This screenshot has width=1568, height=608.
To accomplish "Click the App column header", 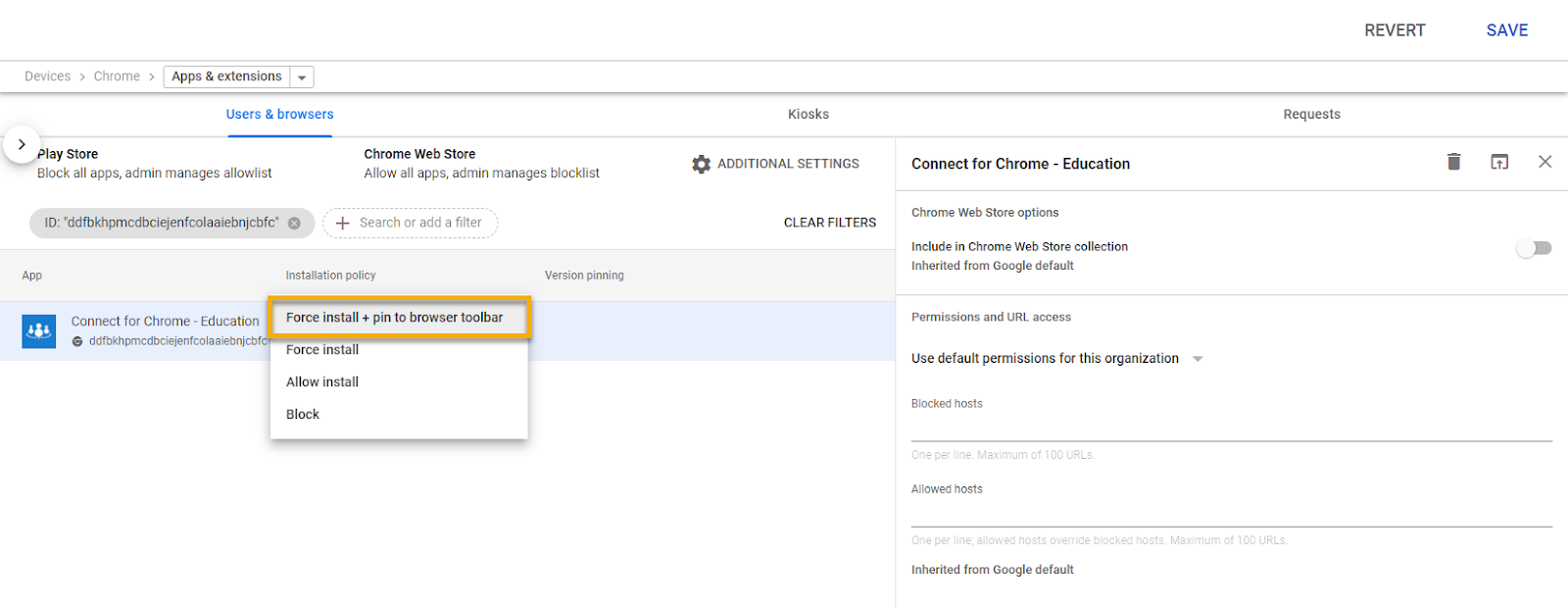I will (31, 276).
